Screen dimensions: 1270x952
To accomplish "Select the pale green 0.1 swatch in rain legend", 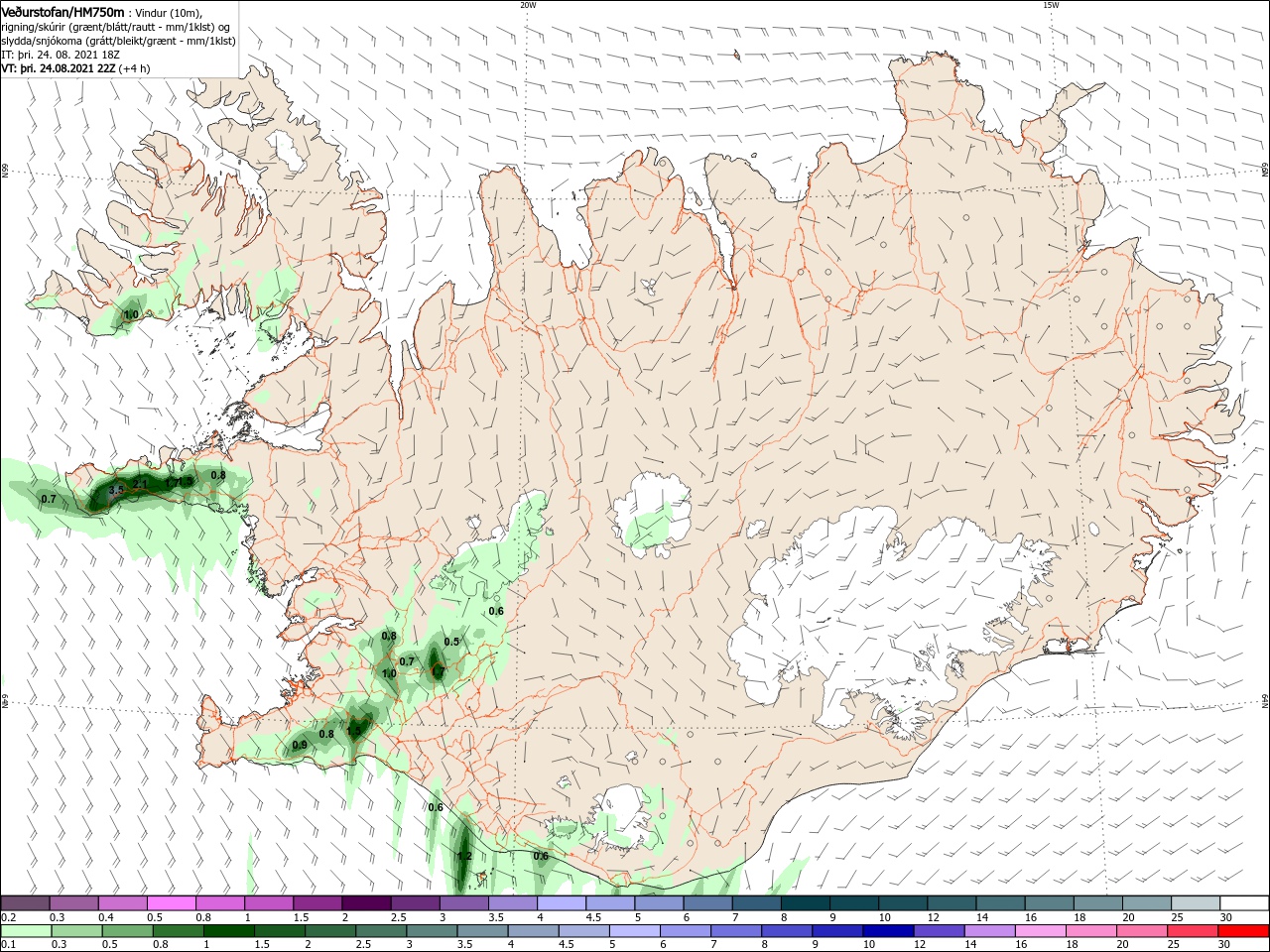I will 26,931.
